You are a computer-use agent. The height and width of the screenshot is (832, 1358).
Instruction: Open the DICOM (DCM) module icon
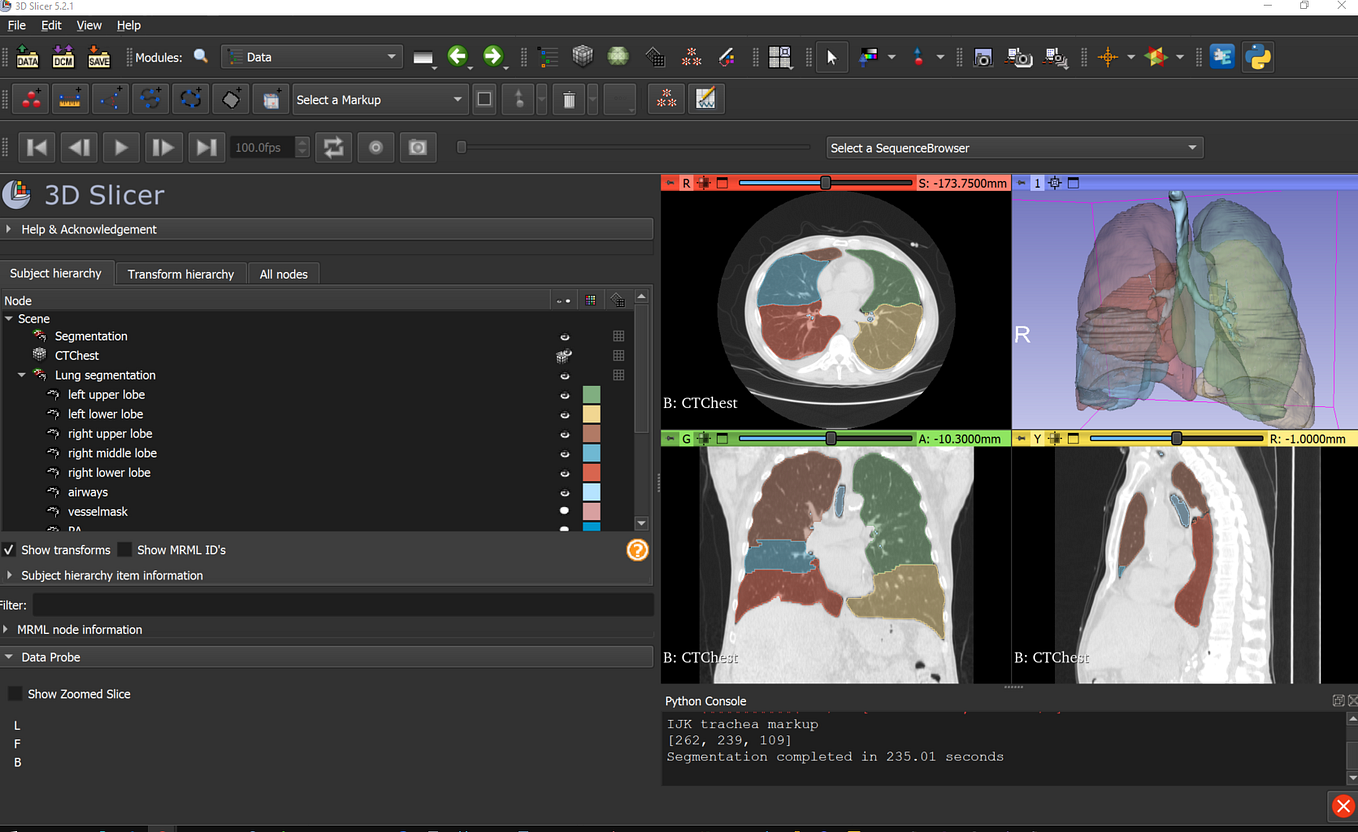click(62, 57)
